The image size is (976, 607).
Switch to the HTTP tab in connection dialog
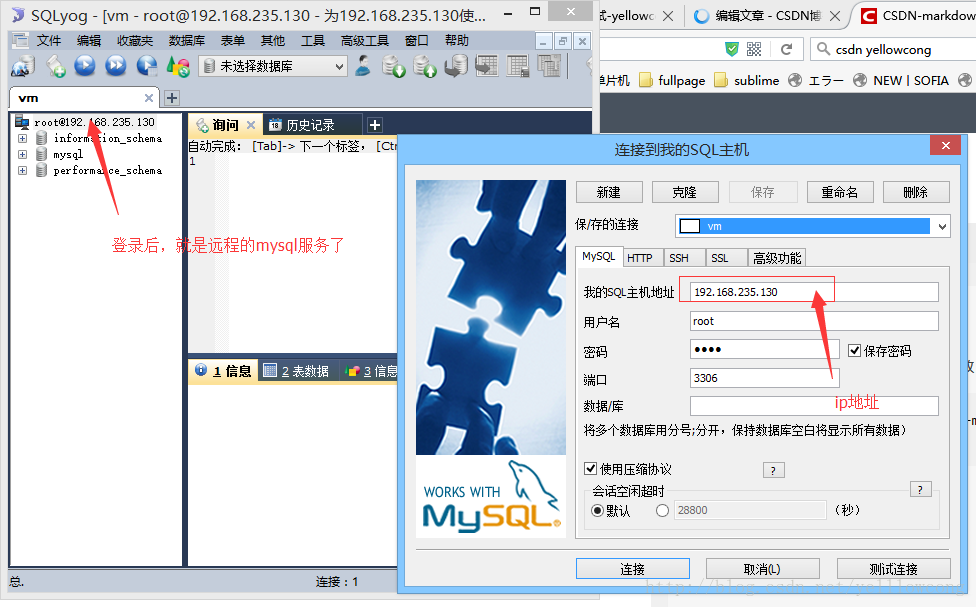(640, 258)
